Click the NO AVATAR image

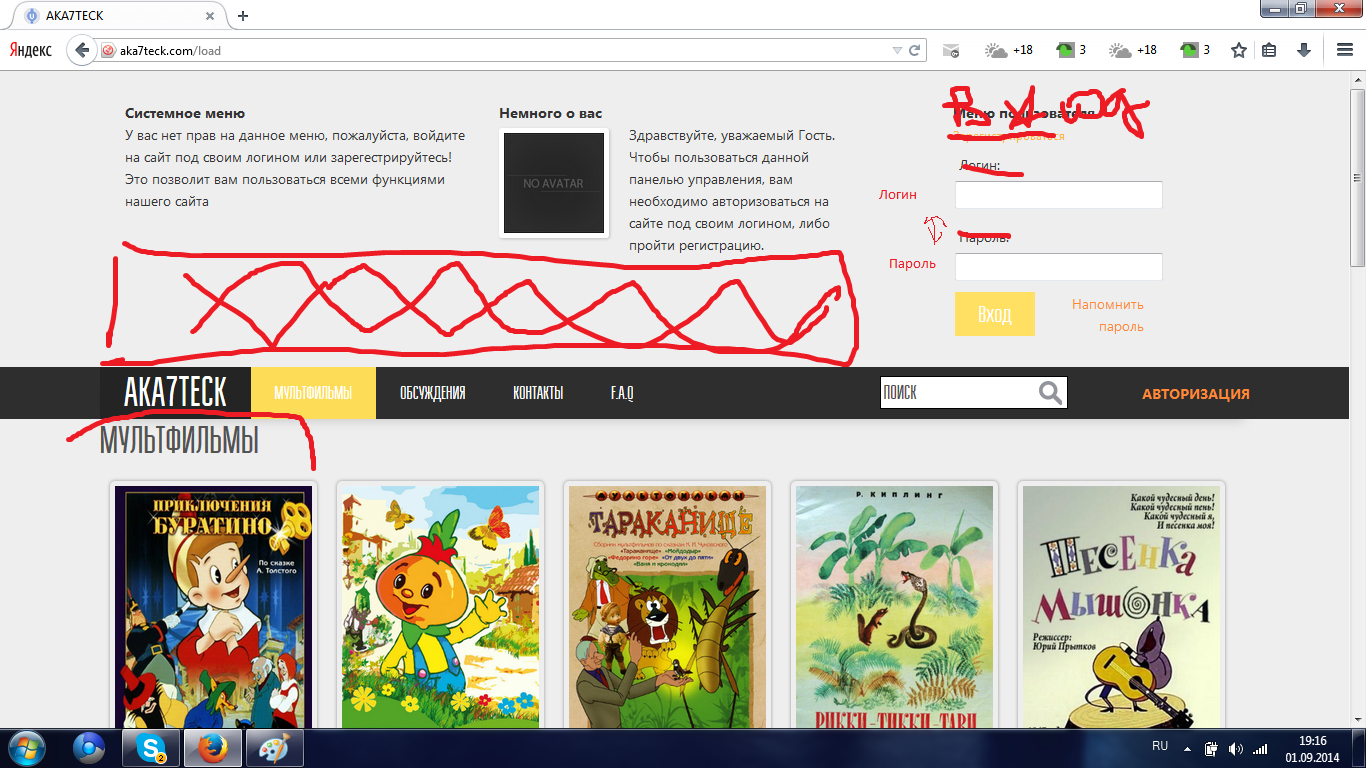coord(554,183)
